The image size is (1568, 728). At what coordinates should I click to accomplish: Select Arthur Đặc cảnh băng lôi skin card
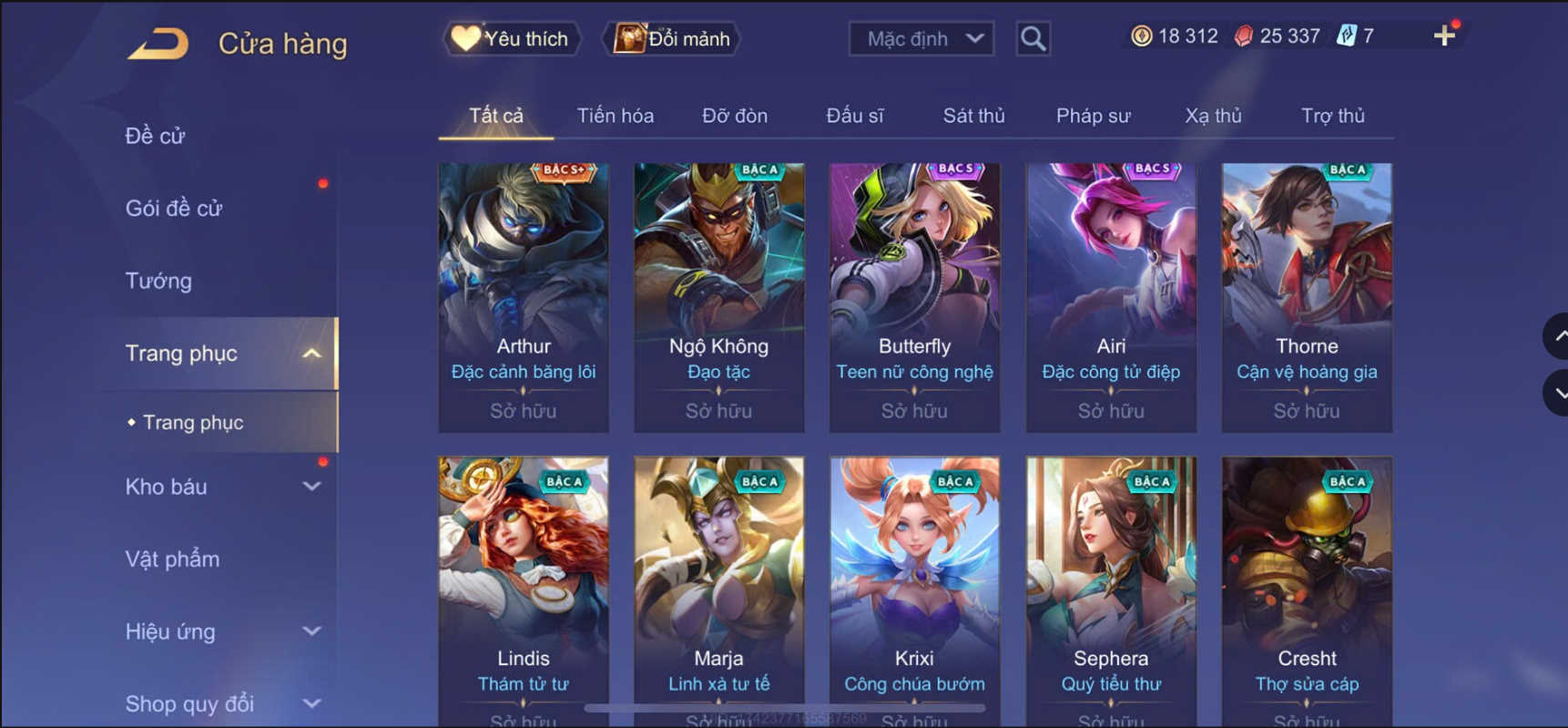point(524,298)
